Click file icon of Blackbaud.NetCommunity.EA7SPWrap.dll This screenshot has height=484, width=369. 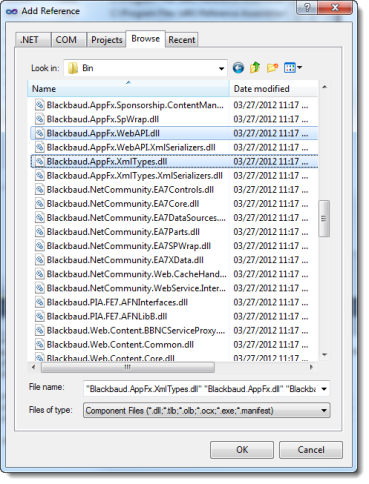tap(40, 246)
